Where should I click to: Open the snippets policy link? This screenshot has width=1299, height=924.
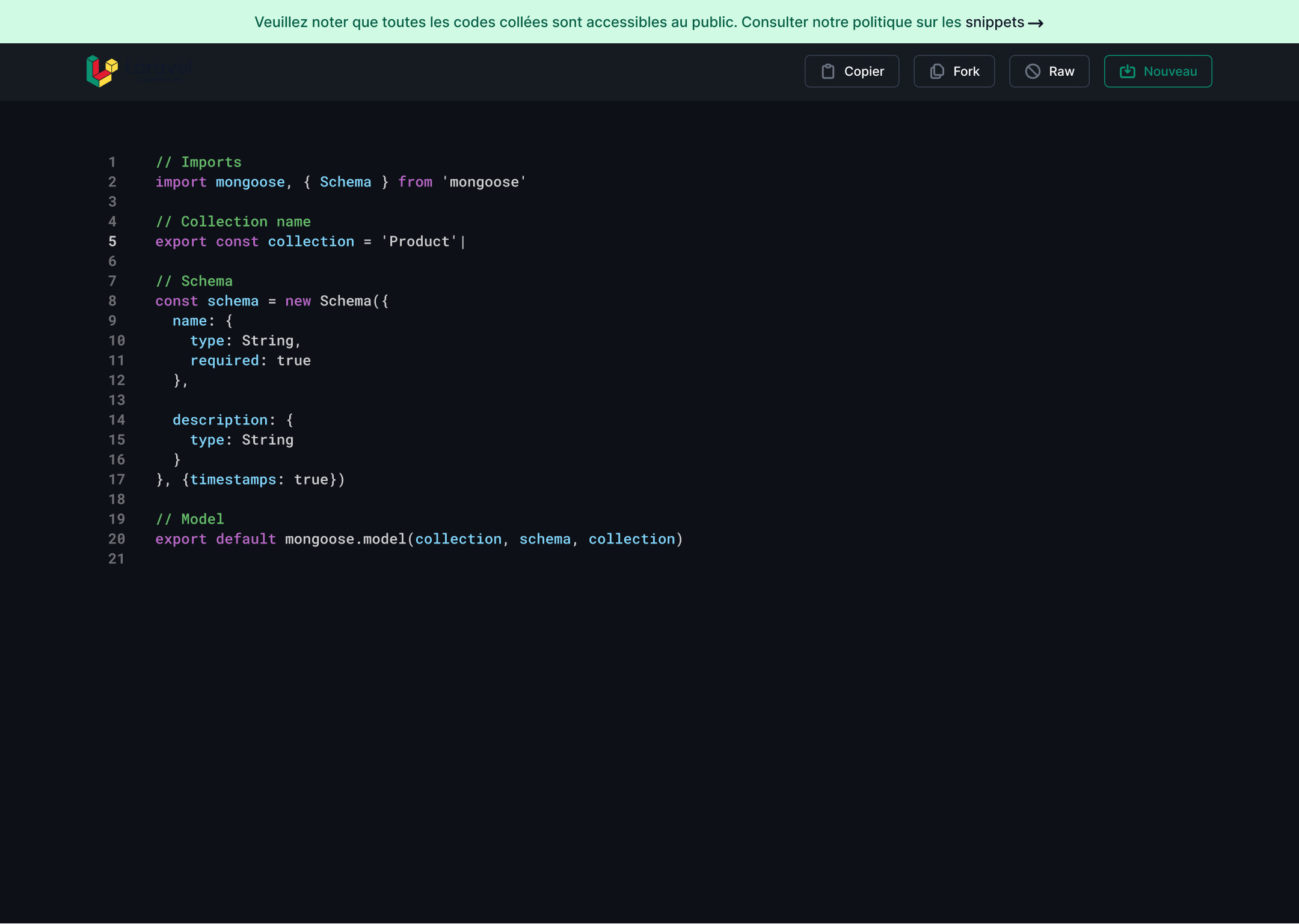[x=994, y=22]
